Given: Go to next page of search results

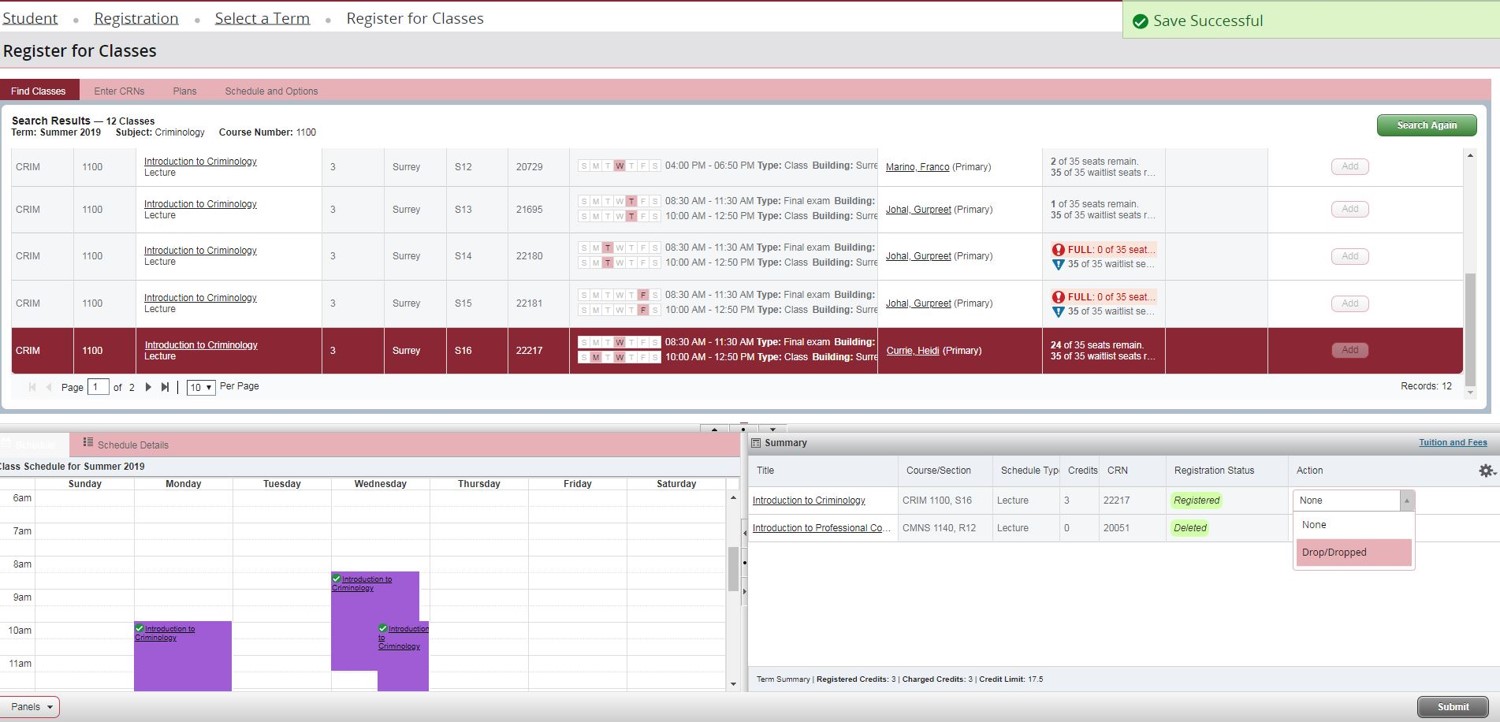Looking at the screenshot, I should click(x=148, y=387).
